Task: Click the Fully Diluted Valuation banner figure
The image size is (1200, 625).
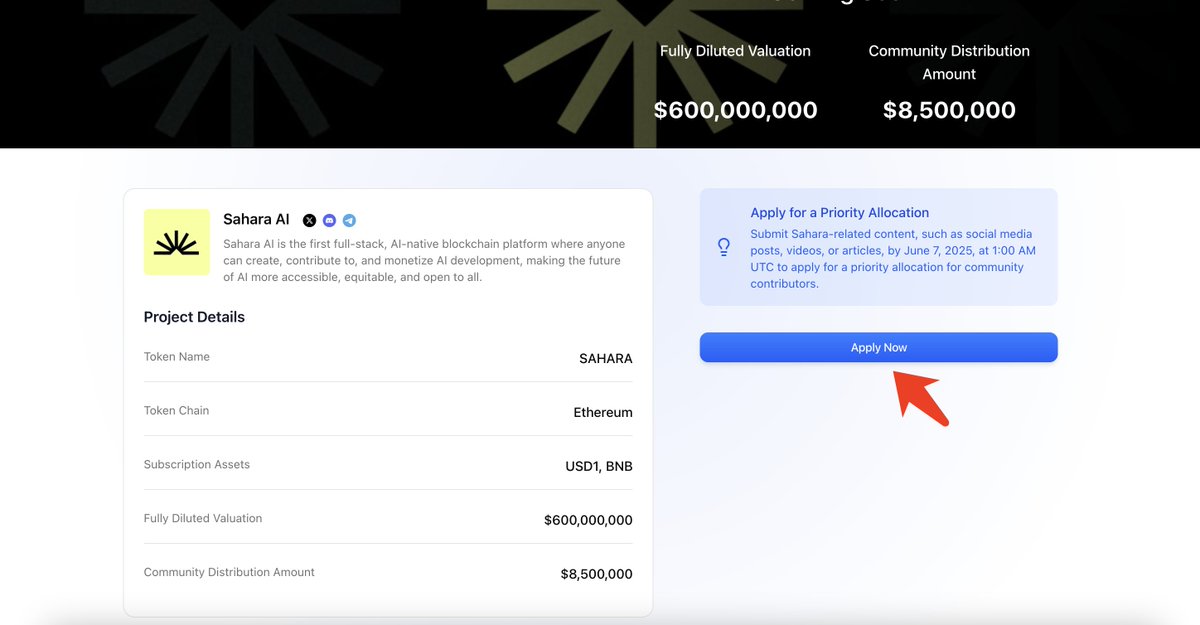Action: click(x=735, y=110)
